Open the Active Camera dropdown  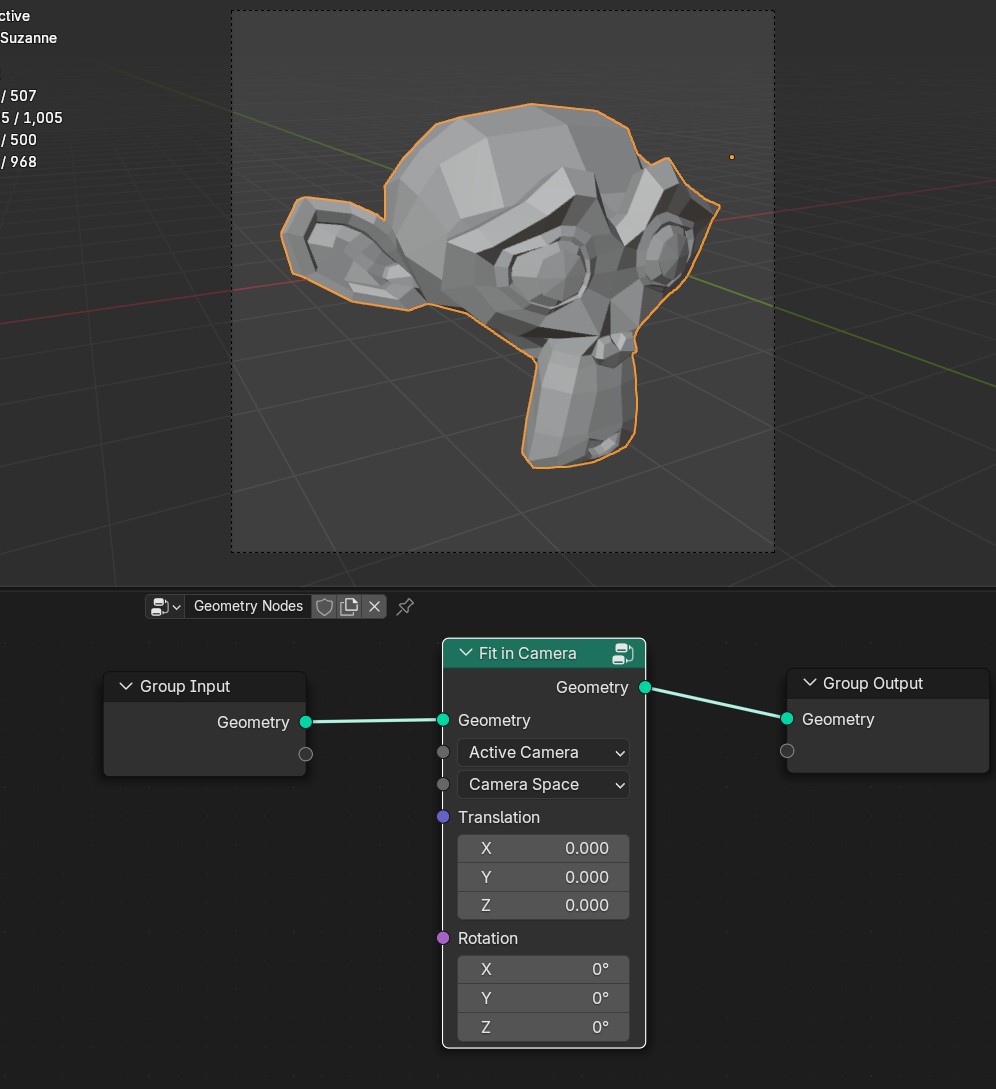[544, 752]
